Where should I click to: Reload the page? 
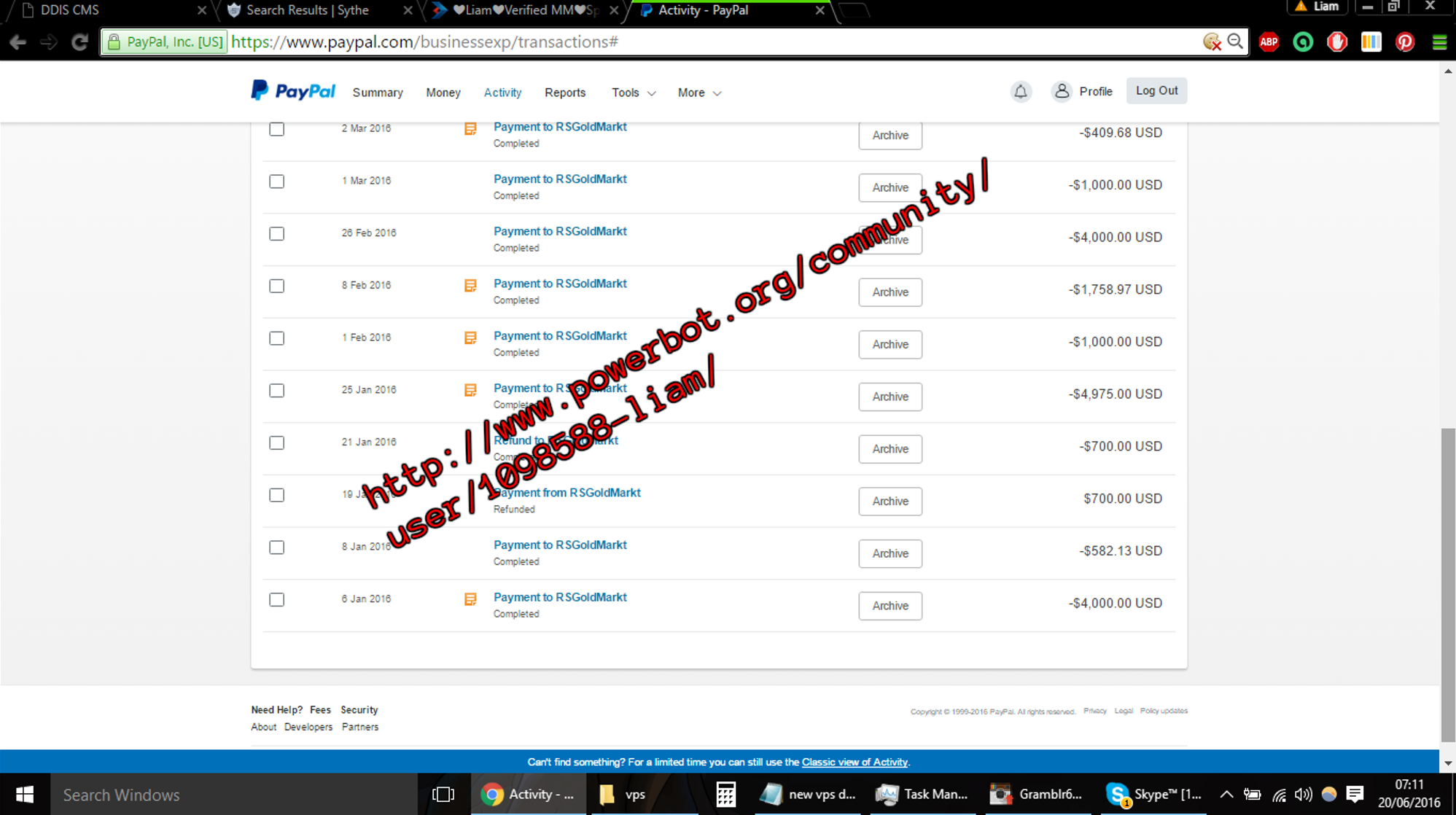[80, 42]
